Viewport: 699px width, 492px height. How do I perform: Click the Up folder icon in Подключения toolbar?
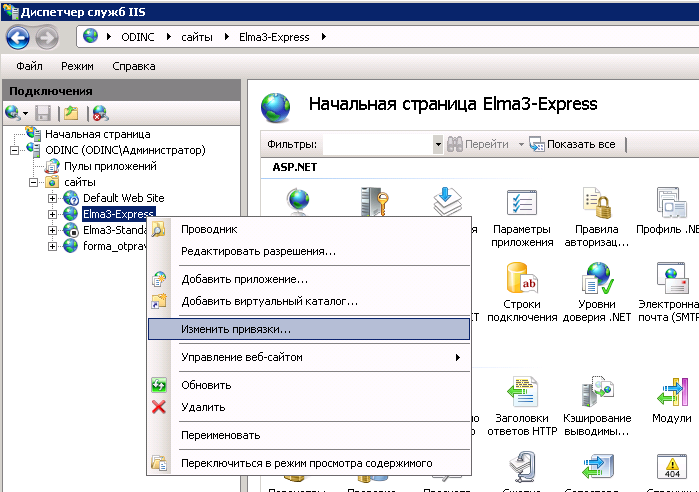[x=70, y=113]
